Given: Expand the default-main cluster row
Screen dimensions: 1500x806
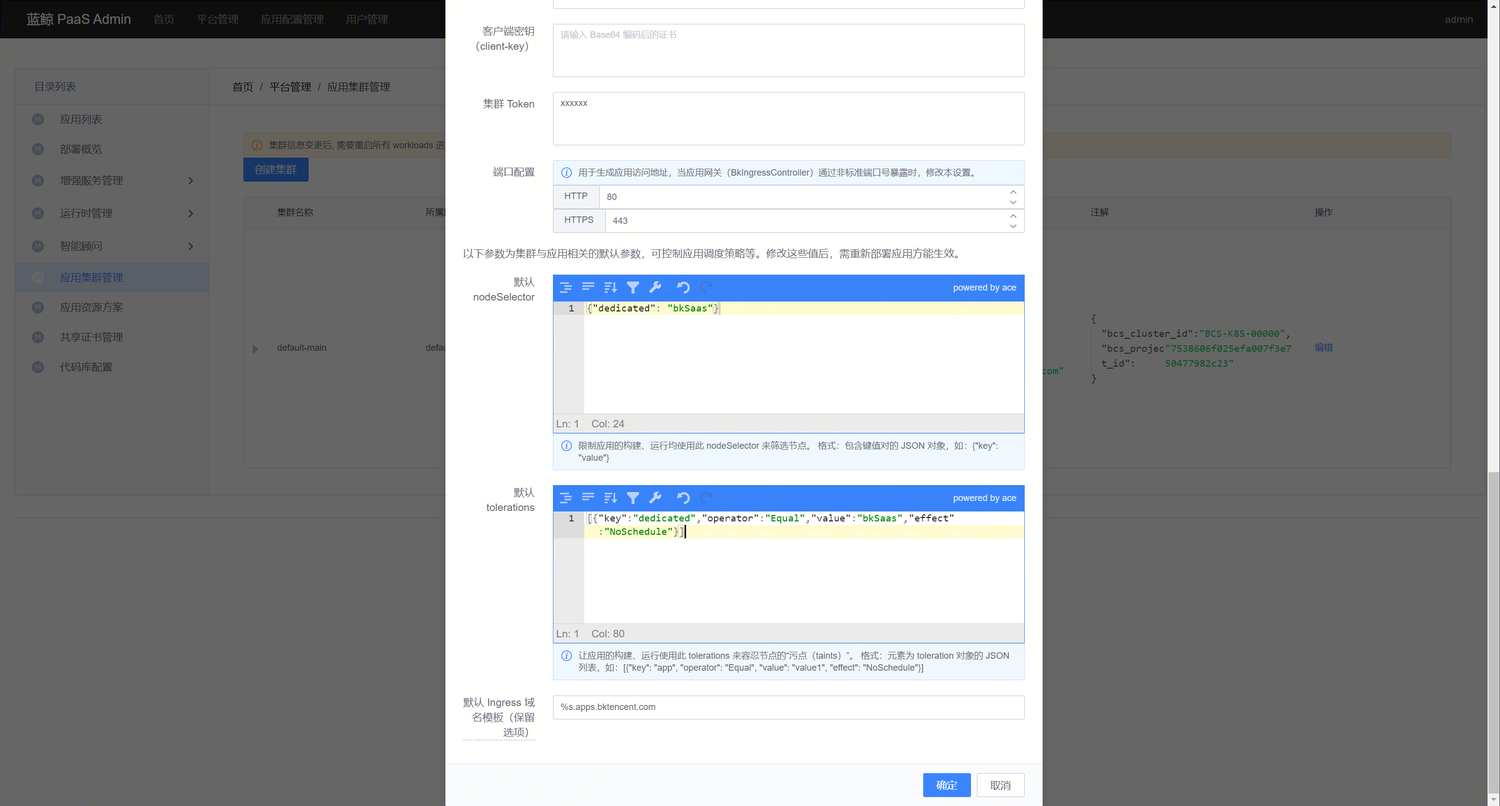Looking at the screenshot, I should [x=255, y=349].
